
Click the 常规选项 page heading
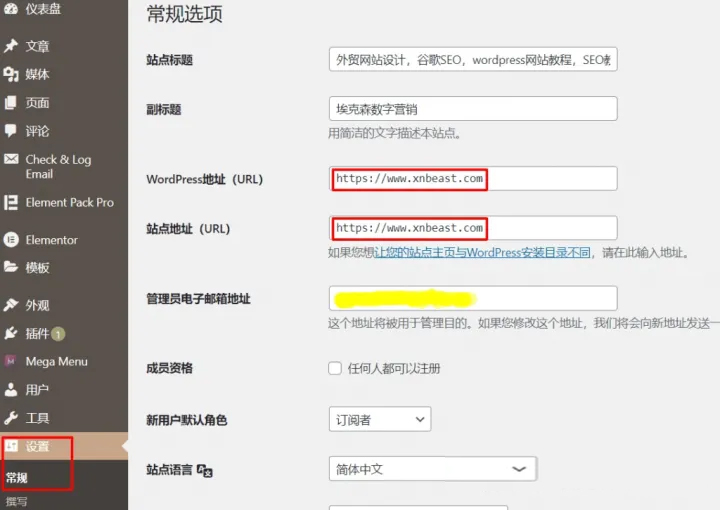(x=185, y=14)
